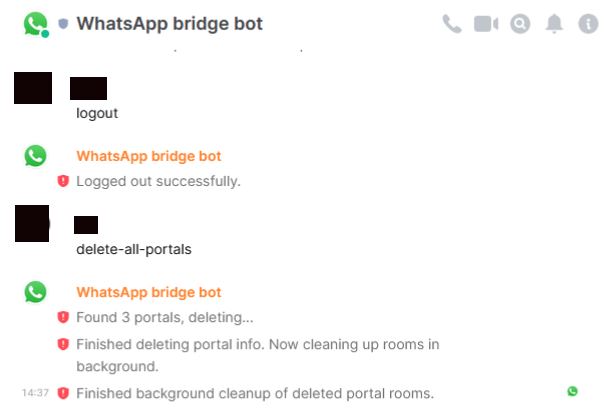Click red shield beside Found 3 portals
Image resolution: width=604 pixels, height=417 pixels.
[x=63, y=317]
